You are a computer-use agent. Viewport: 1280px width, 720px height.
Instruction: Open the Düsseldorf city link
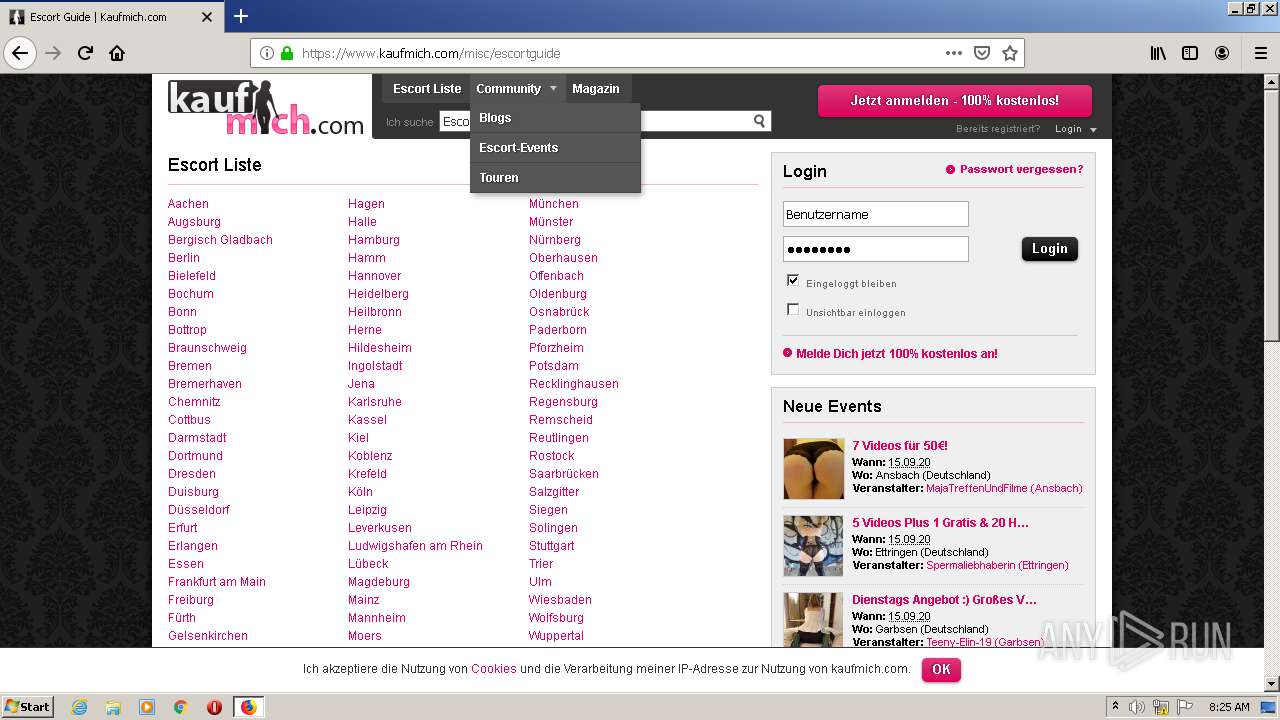(199, 509)
